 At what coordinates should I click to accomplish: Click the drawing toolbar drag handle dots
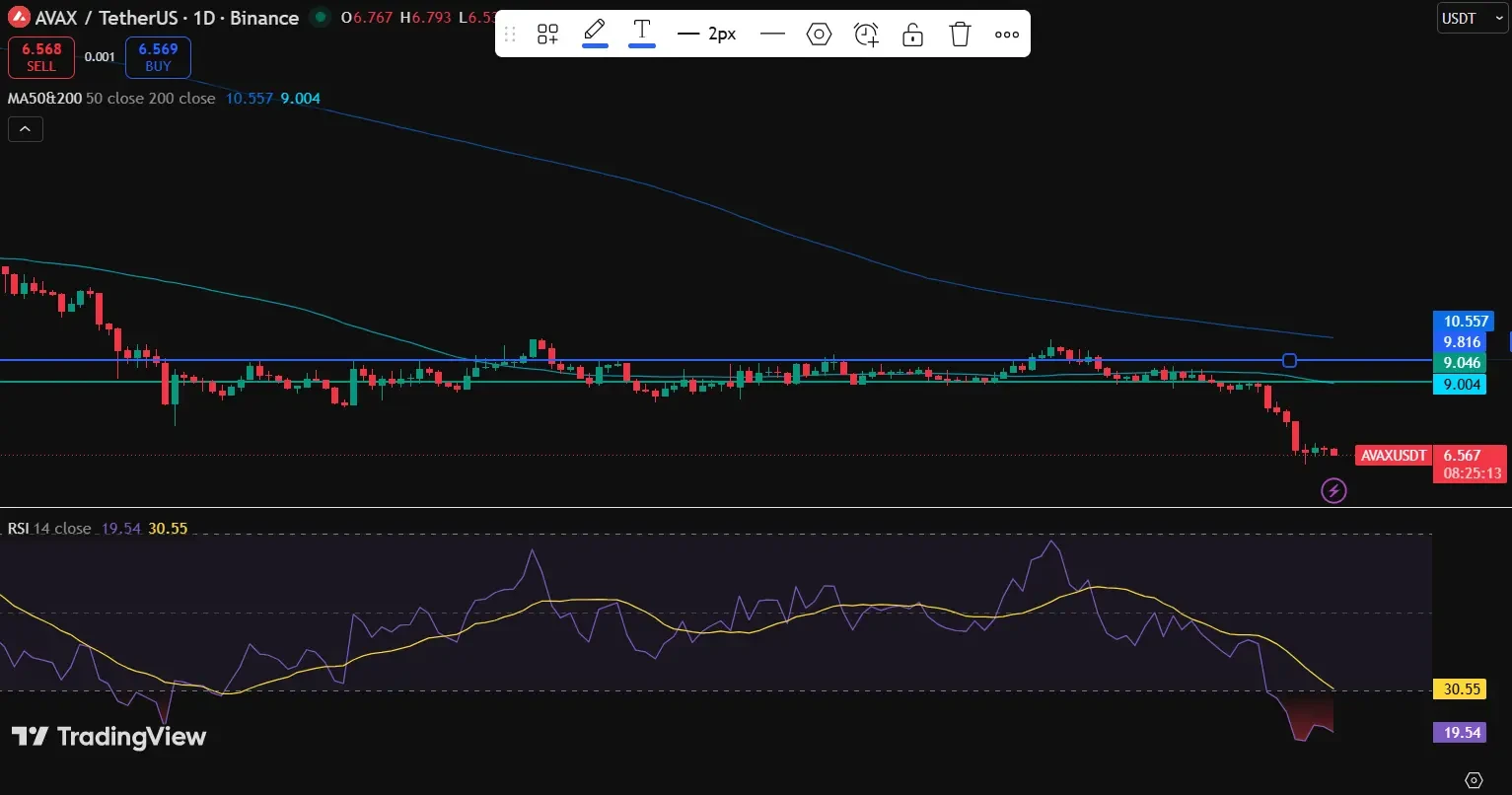pyautogui.click(x=510, y=35)
